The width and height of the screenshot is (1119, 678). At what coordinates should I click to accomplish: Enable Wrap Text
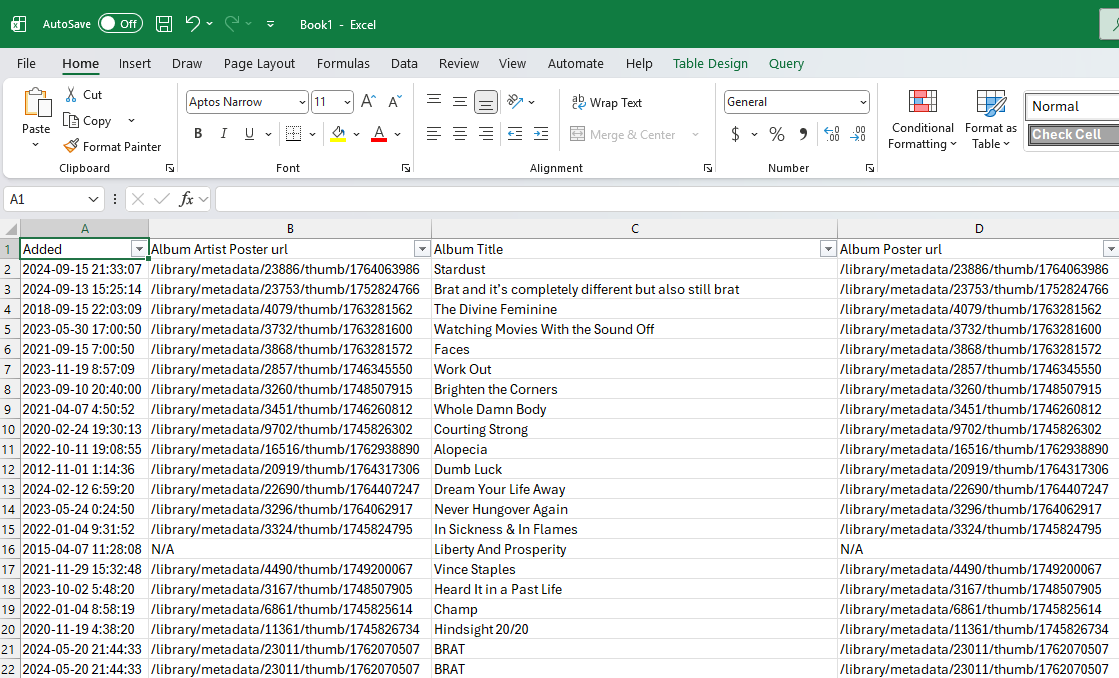(x=606, y=102)
